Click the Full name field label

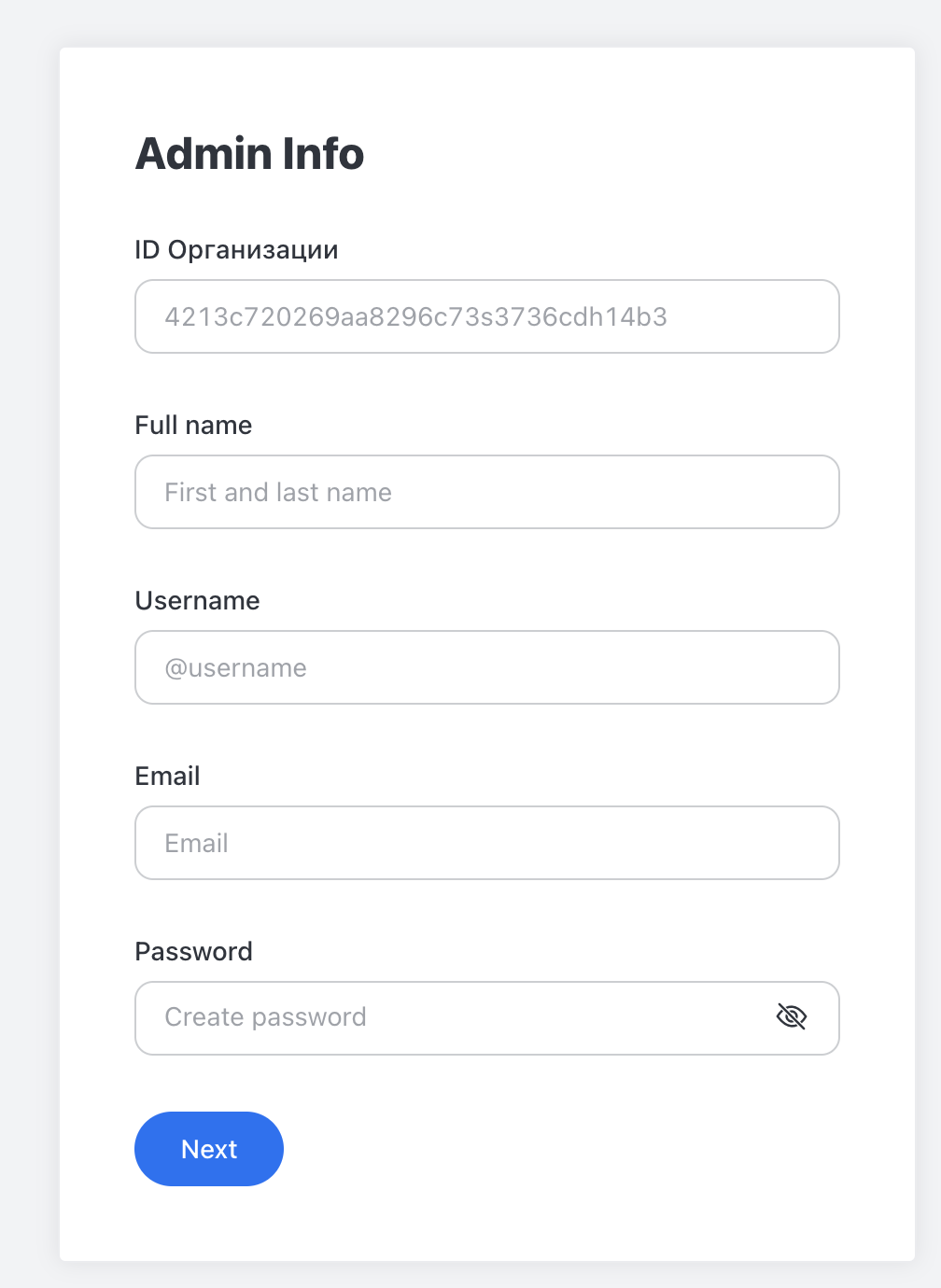(193, 426)
